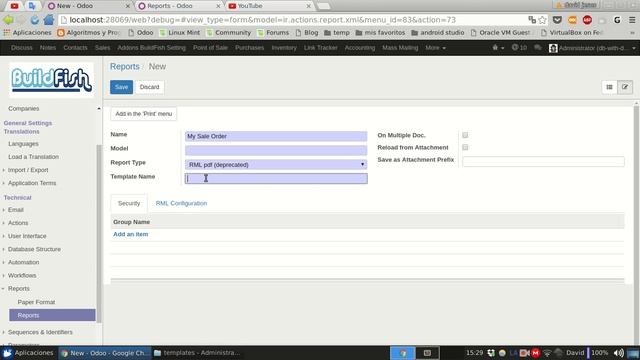Open the Discuss menu
Screen dimensions: 640x360
22,48
